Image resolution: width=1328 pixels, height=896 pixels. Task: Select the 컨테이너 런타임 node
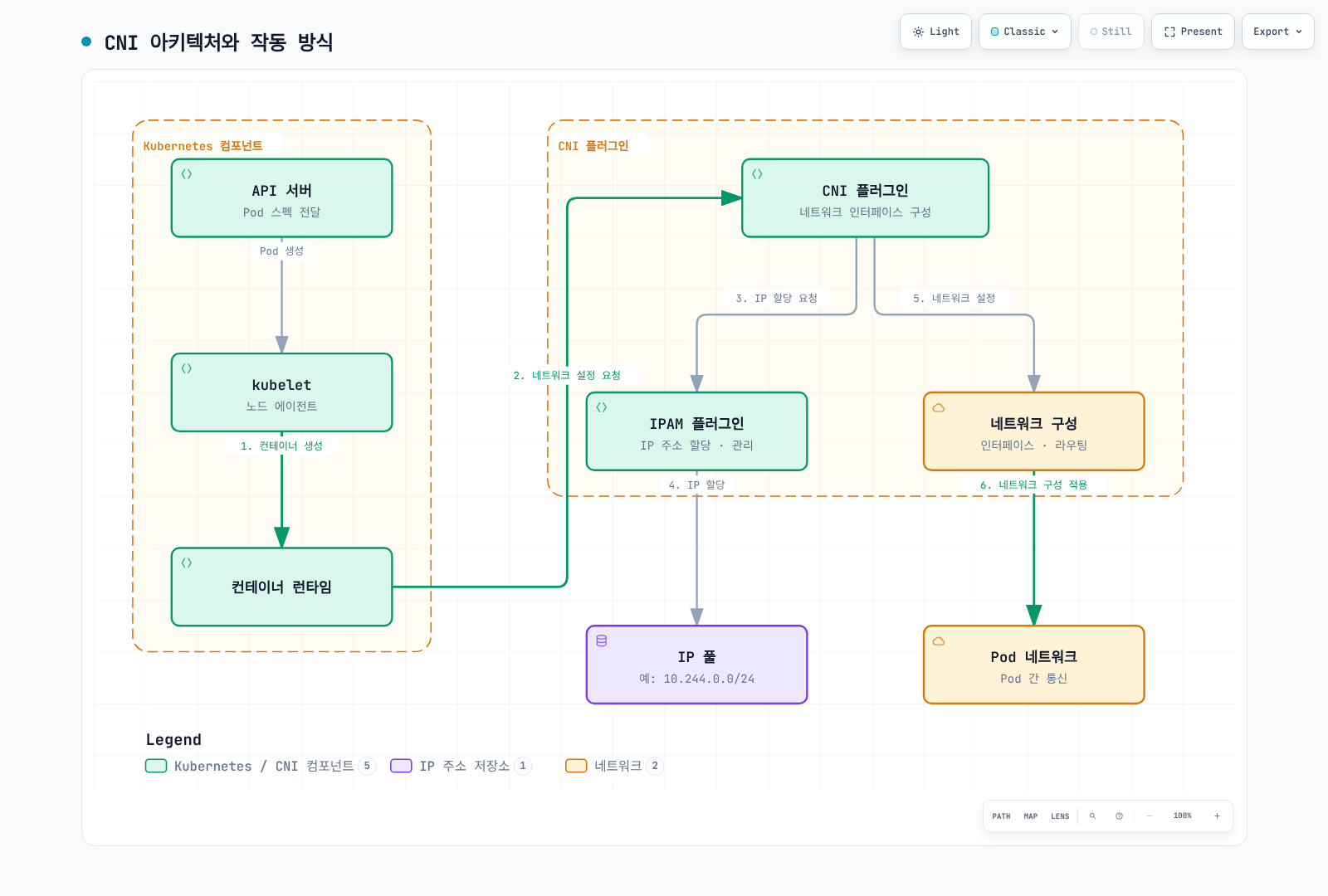[281, 587]
